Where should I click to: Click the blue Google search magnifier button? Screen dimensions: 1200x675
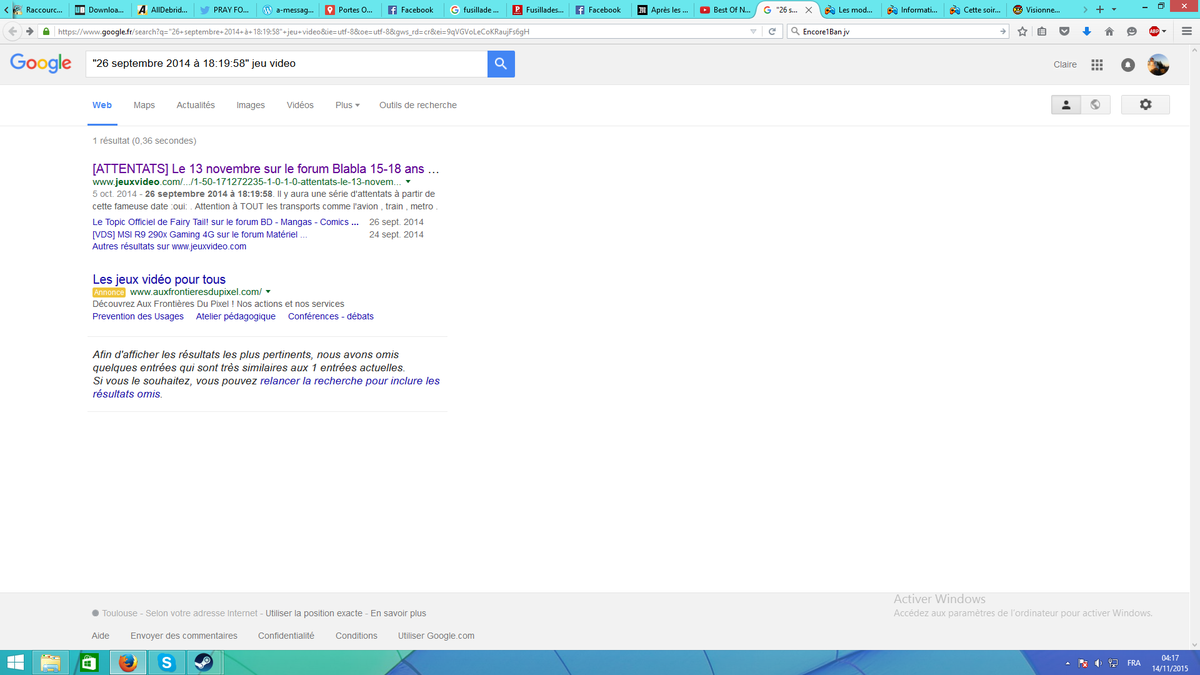501,64
